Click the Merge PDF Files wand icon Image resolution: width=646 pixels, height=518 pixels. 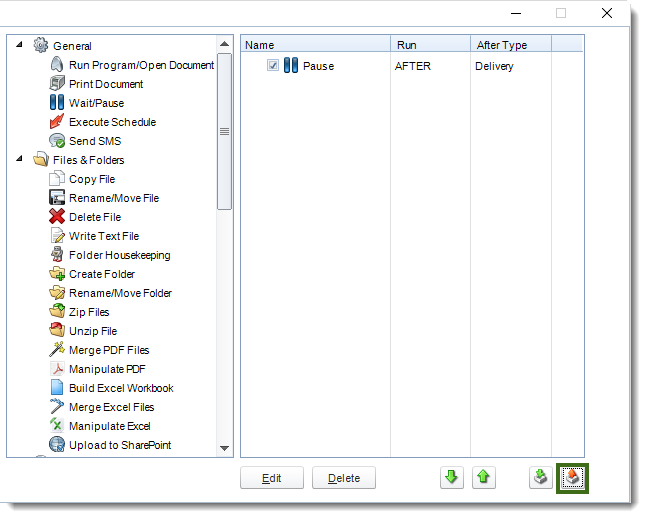(57, 349)
